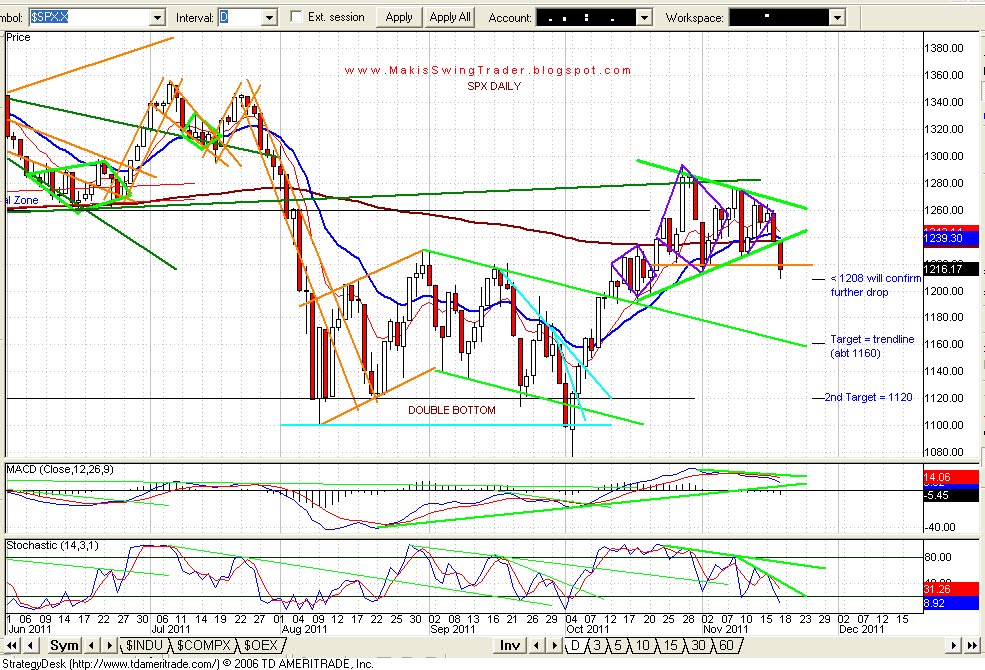Select the 30 minute interval tab
This screenshot has height=670, width=985.
[698, 645]
